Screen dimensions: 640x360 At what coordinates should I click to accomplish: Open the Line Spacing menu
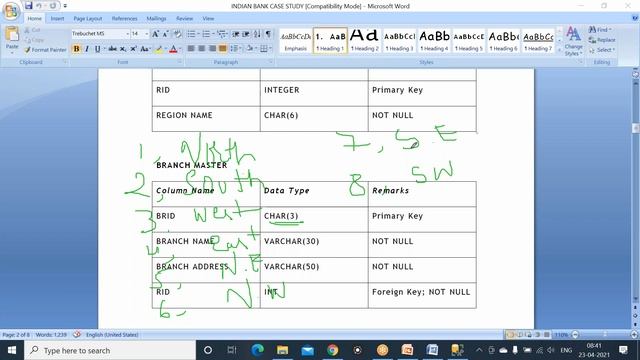click(235, 49)
